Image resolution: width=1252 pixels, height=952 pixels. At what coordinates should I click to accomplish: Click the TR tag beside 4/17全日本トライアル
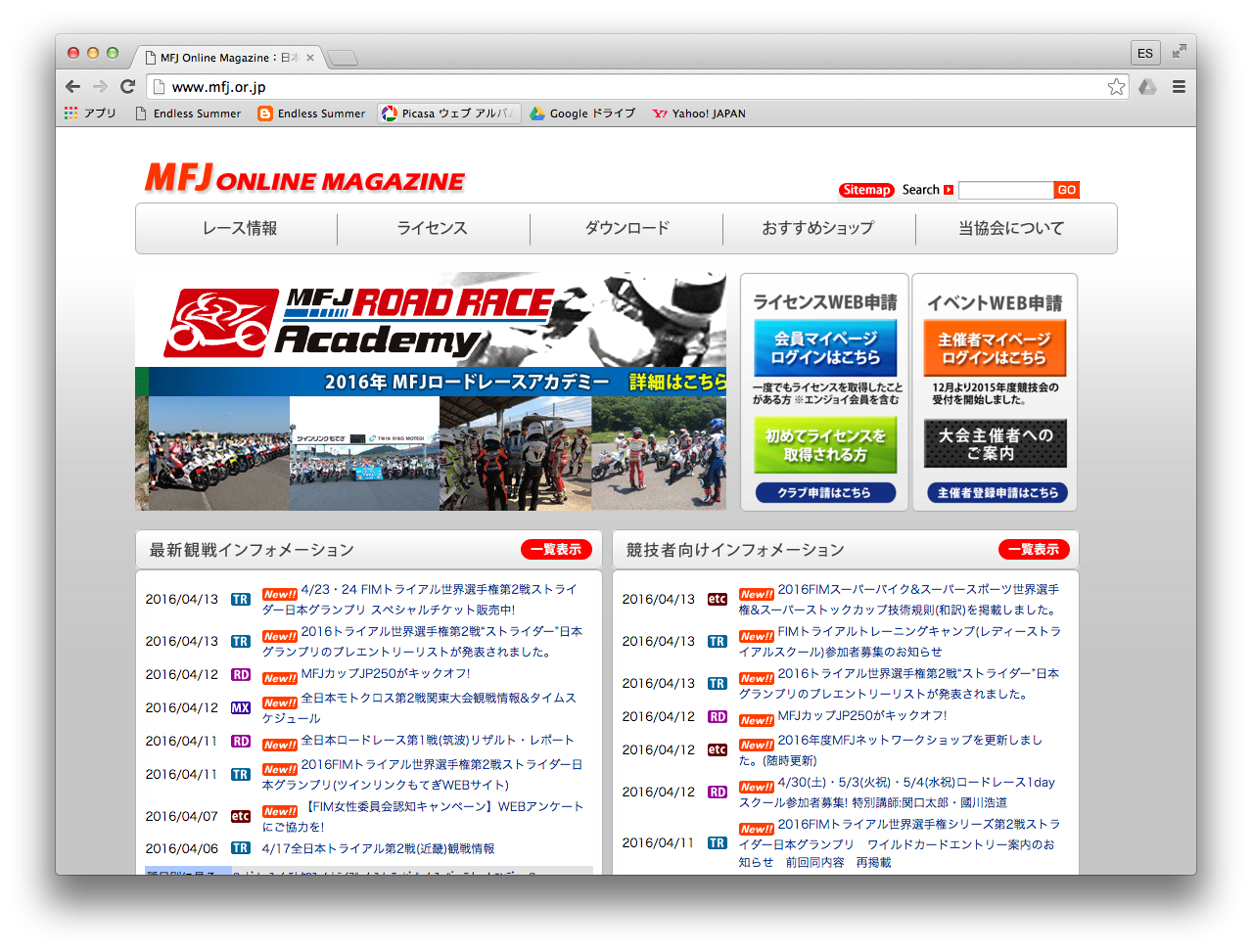(x=241, y=848)
